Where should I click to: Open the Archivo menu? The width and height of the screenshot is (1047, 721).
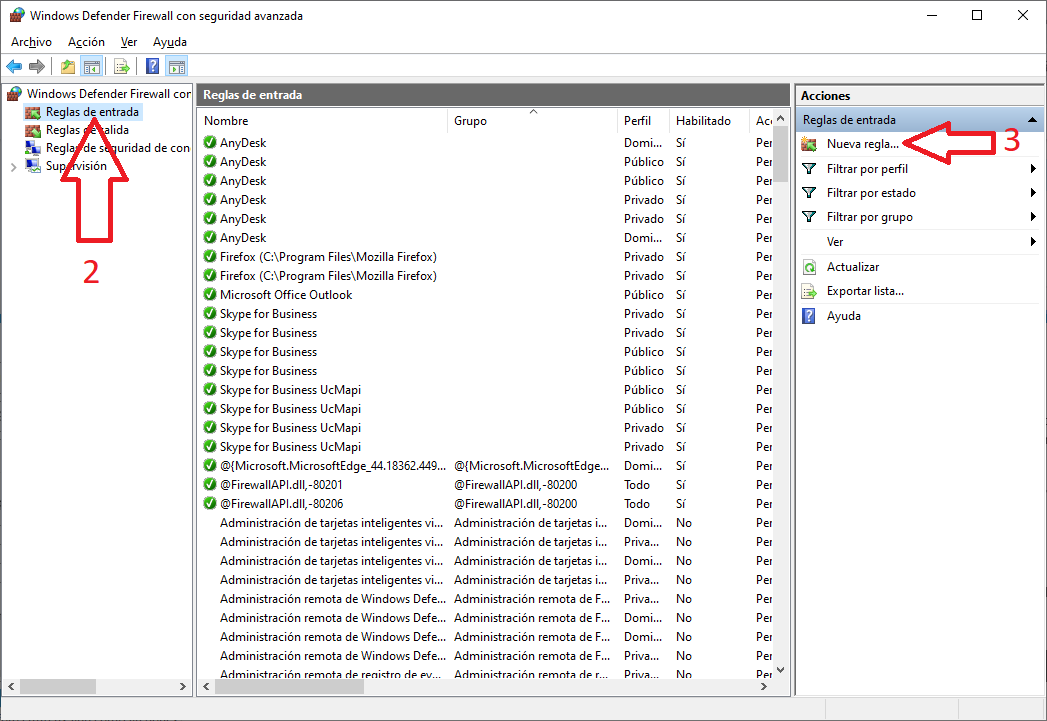coord(31,42)
